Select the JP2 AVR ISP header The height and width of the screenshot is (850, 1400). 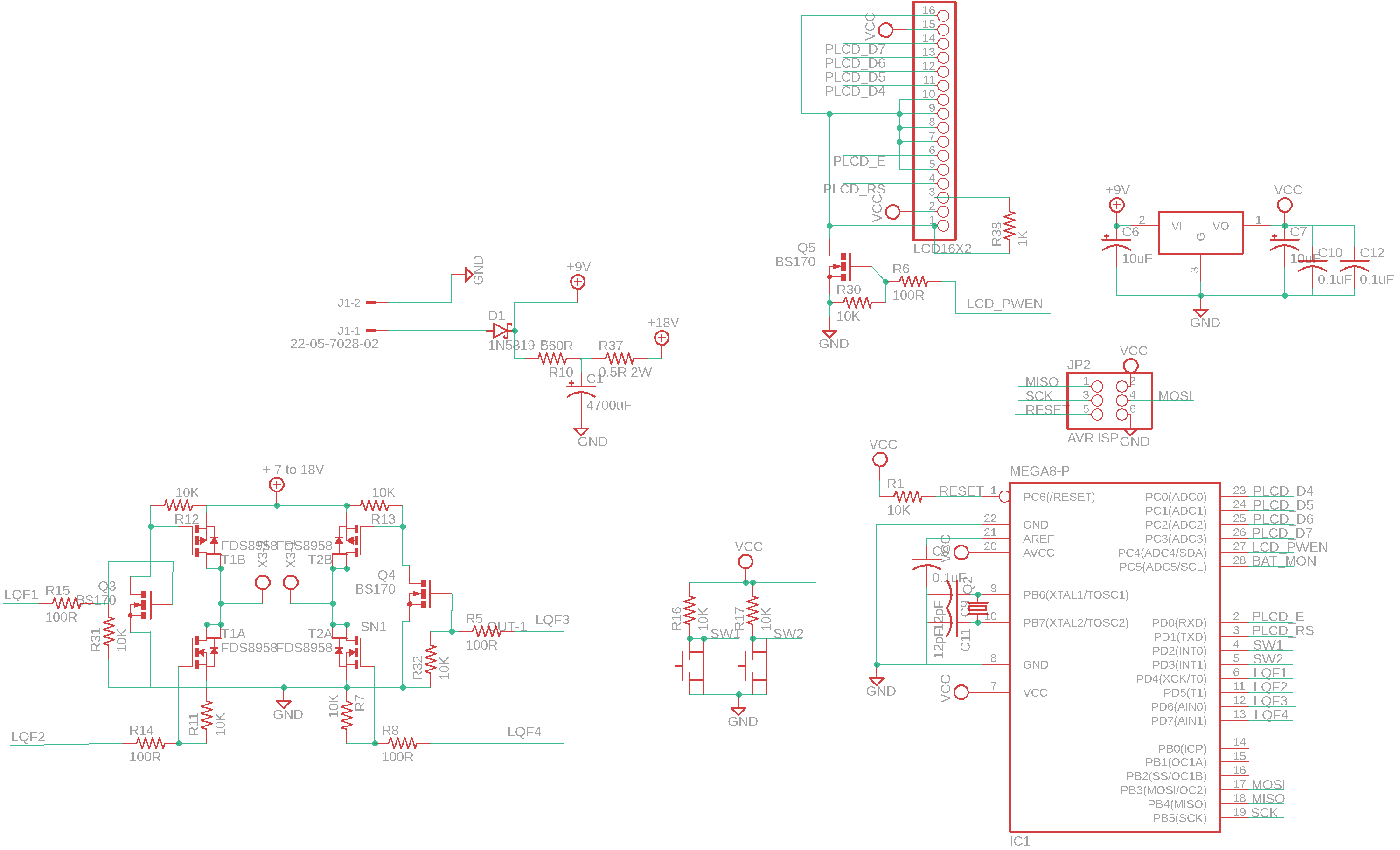[1109, 401]
